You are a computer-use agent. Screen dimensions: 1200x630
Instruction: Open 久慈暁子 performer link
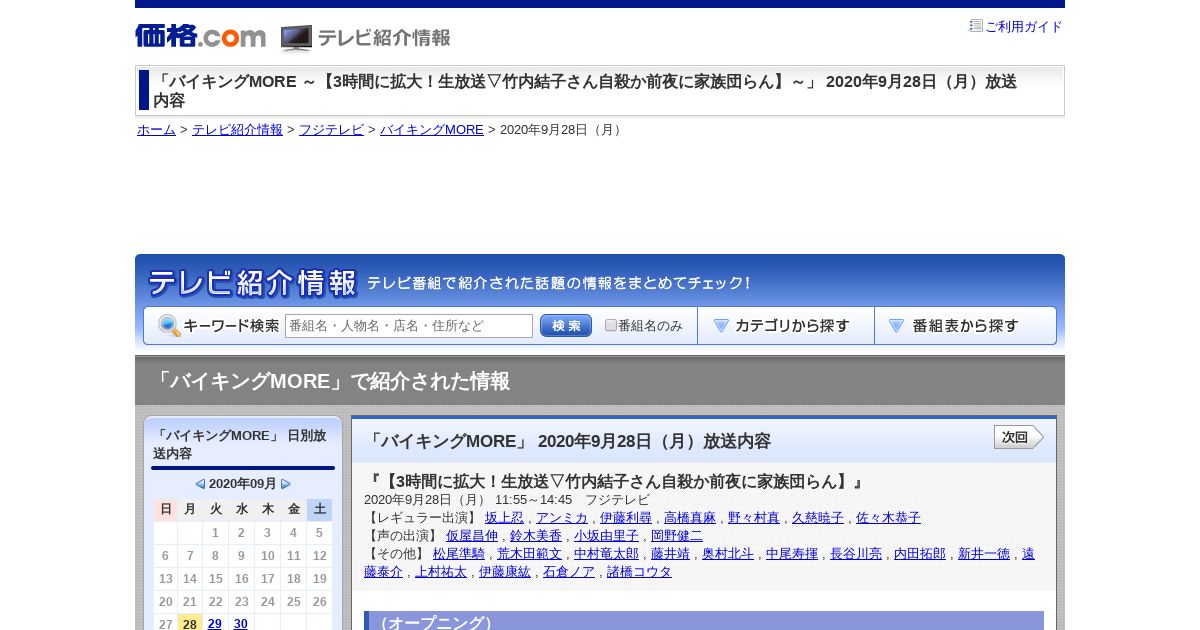[x=818, y=518]
